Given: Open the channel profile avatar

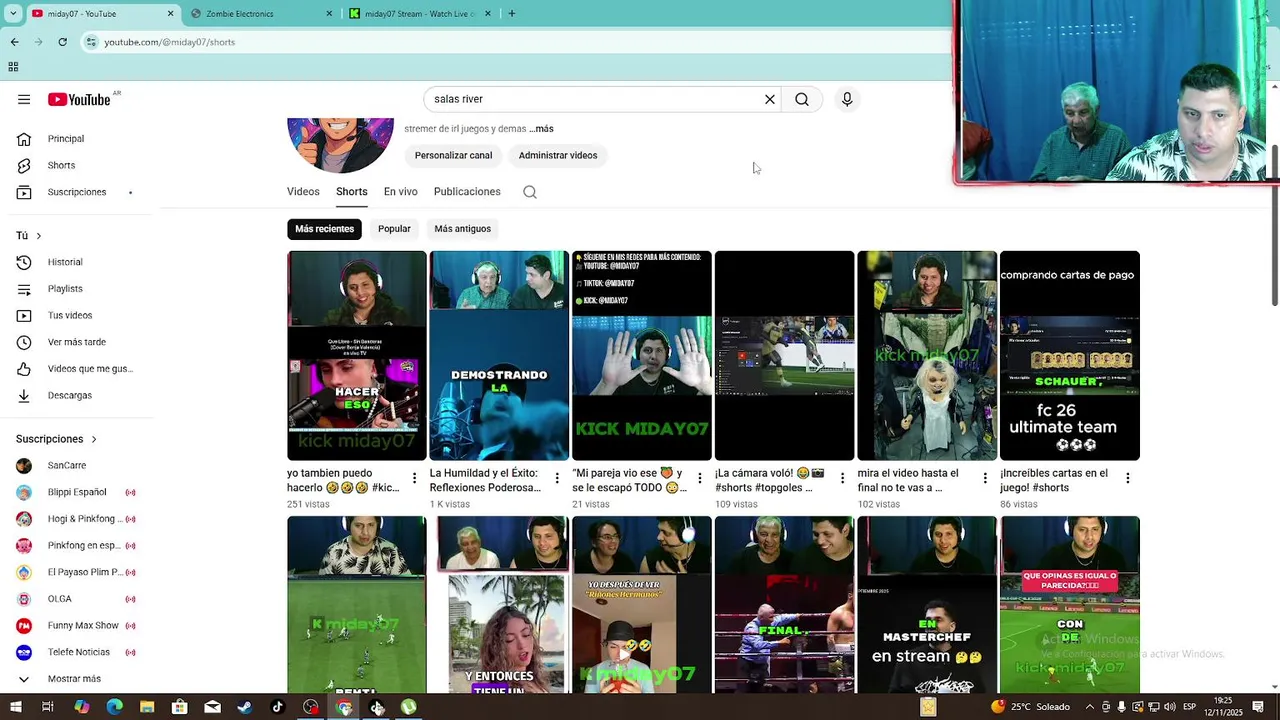Looking at the screenshot, I should point(340,145).
